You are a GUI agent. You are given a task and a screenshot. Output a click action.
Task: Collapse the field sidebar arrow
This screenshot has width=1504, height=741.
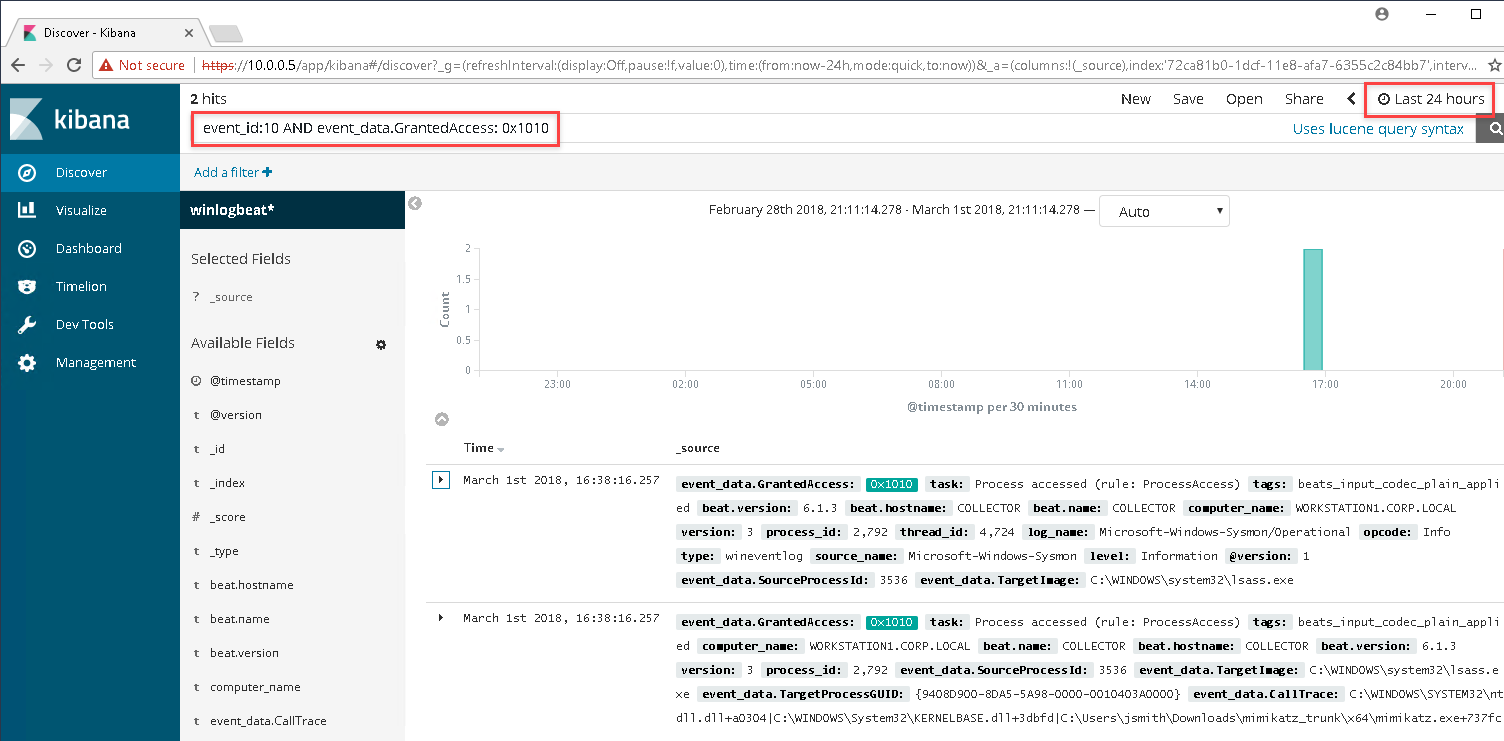click(415, 203)
